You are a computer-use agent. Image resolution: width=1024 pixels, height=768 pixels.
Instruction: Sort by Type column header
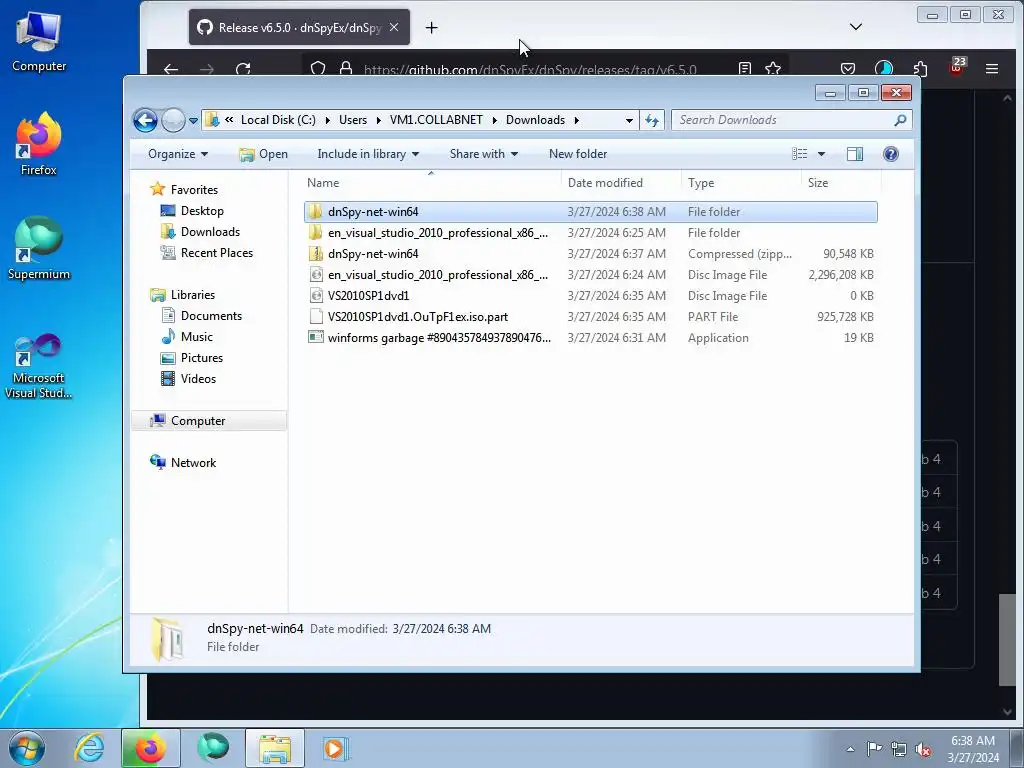coord(741,183)
